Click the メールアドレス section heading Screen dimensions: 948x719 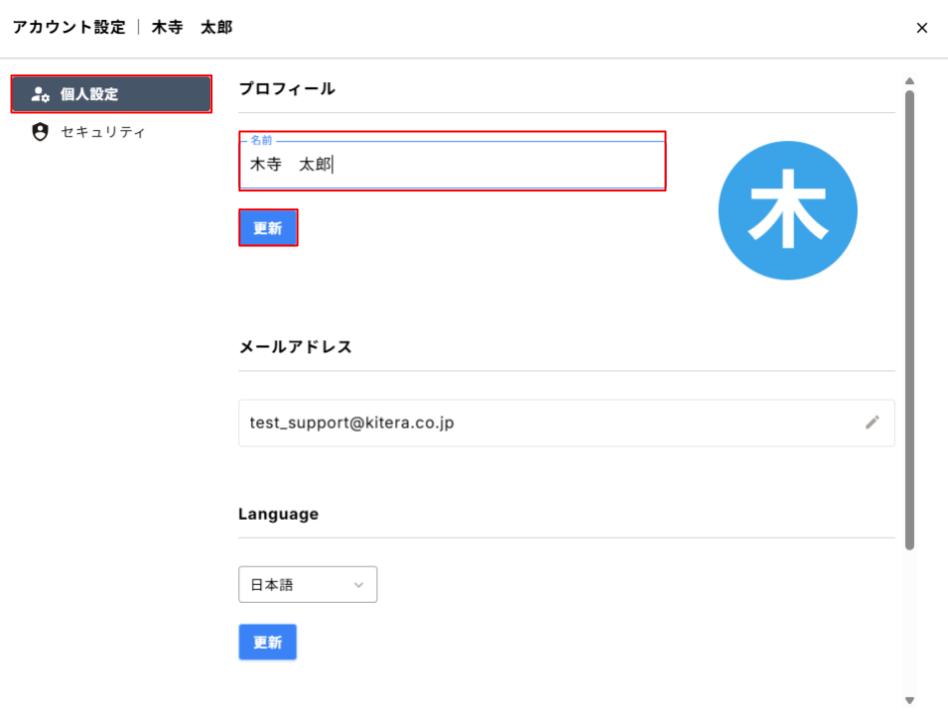tap(295, 347)
